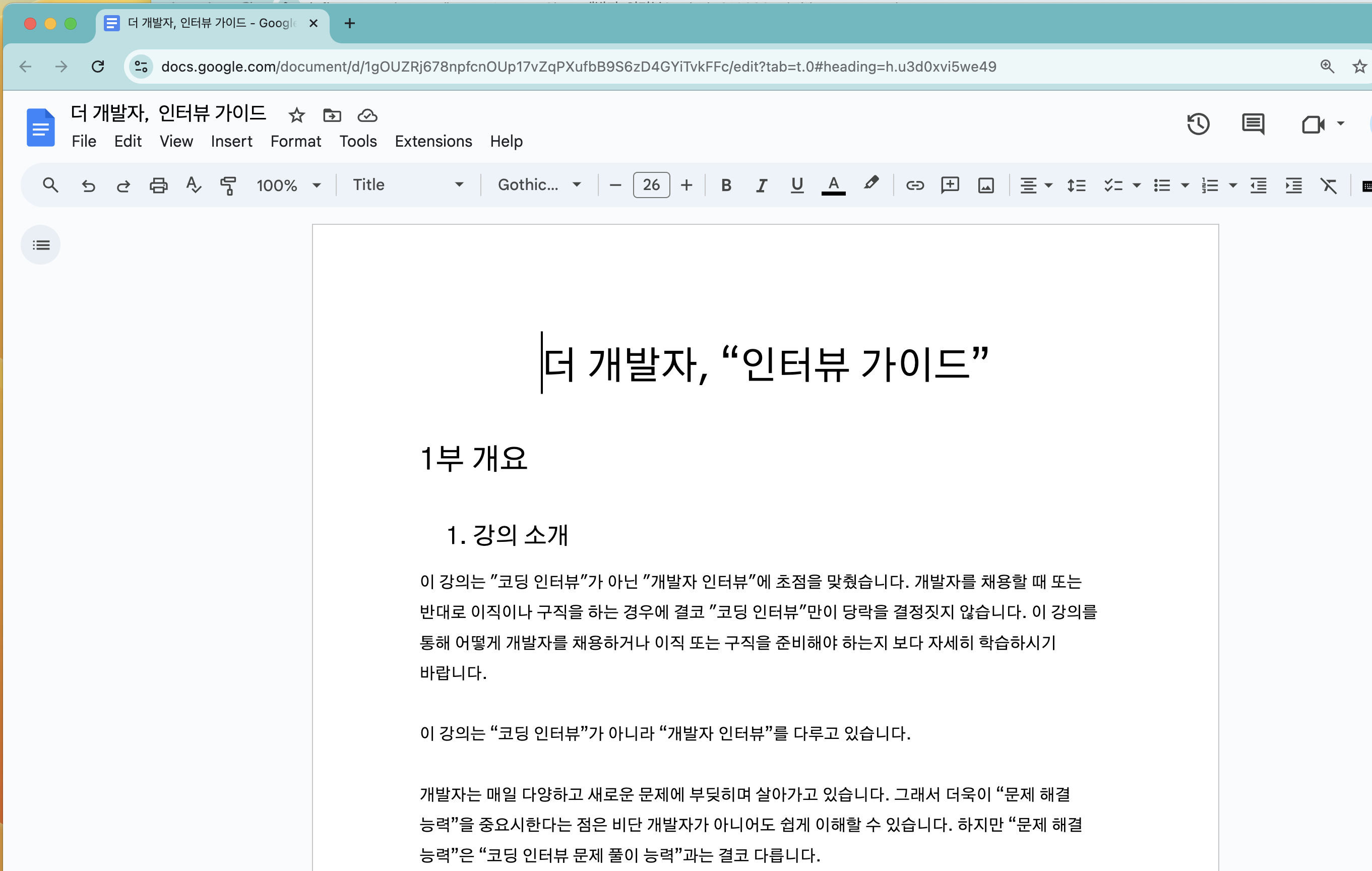Toggle bold formatting
This screenshot has height=871, width=1372.
point(726,185)
